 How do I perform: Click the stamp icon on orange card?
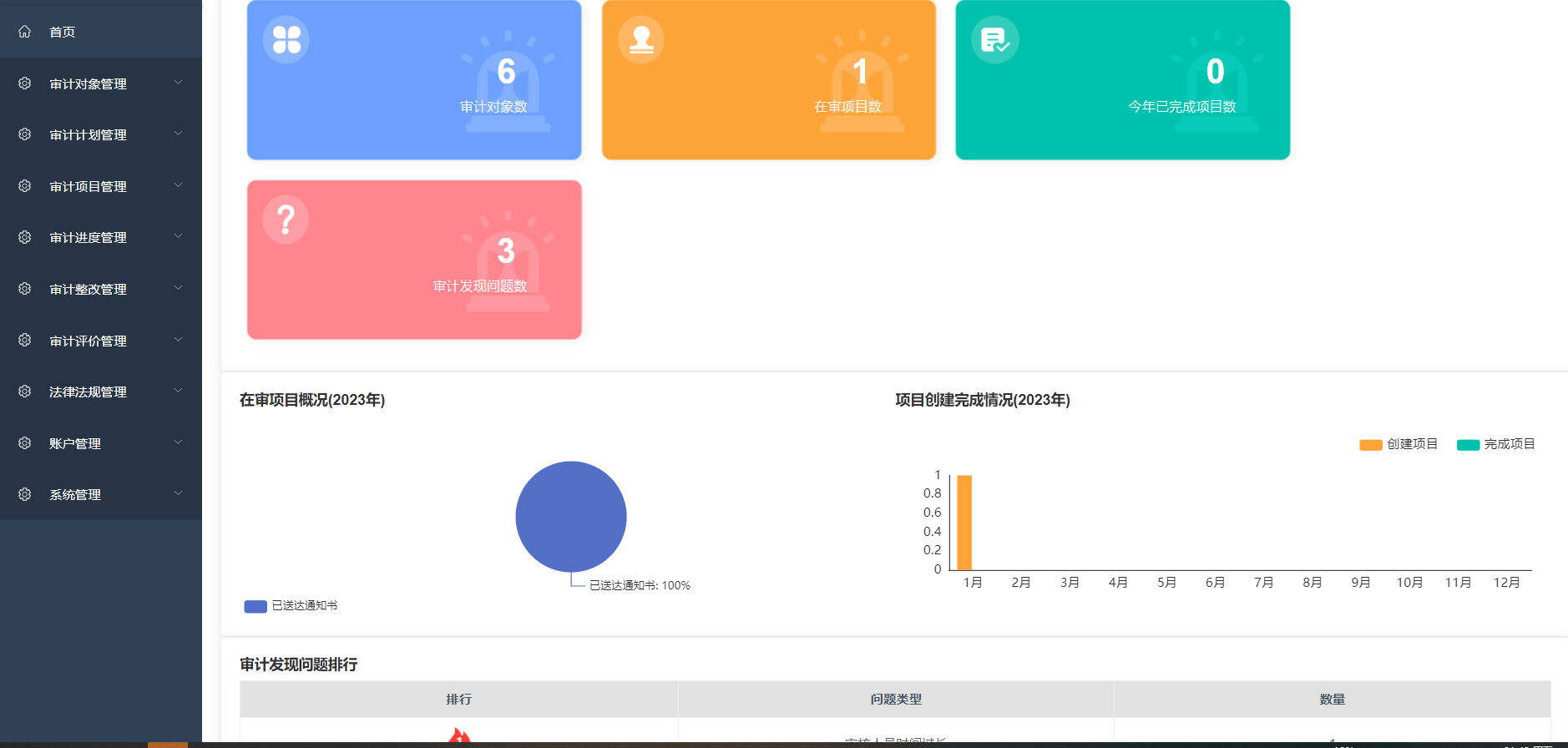[x=641, y=40]
